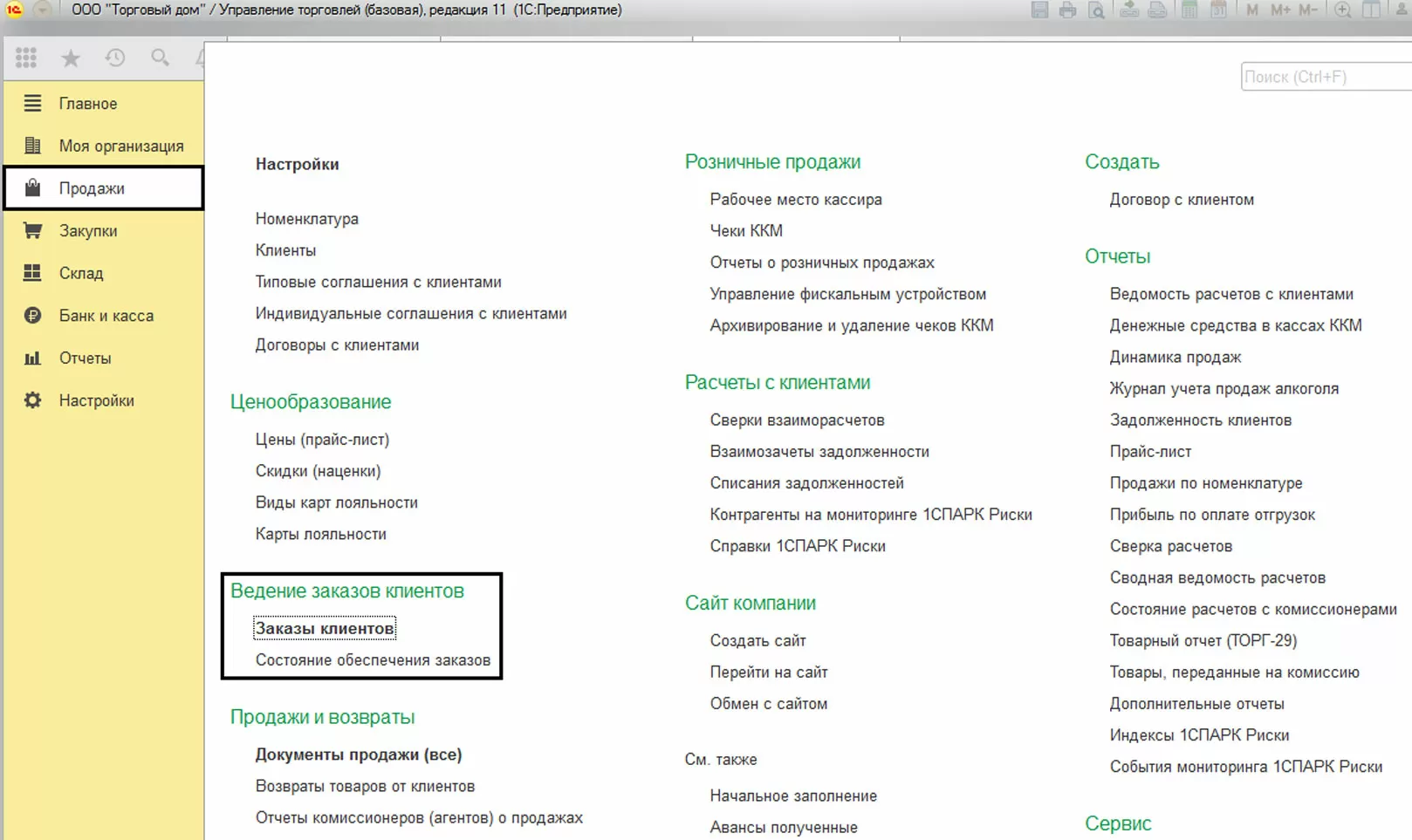The width and height of the screenshot is (1412, 840).
Task: Open main menu dropdown arrow next to the 1C logo
Action: 42,10
